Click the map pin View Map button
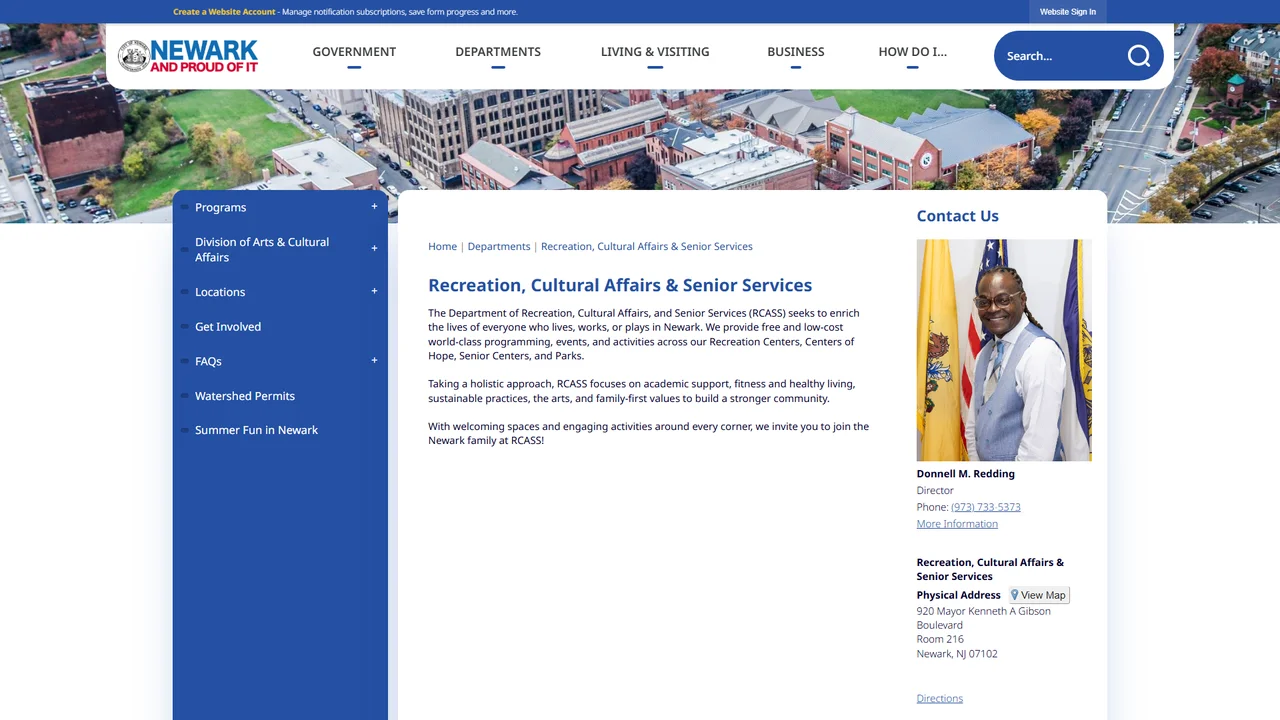This screenshot has height=720, width=1280. point(1038,595)
